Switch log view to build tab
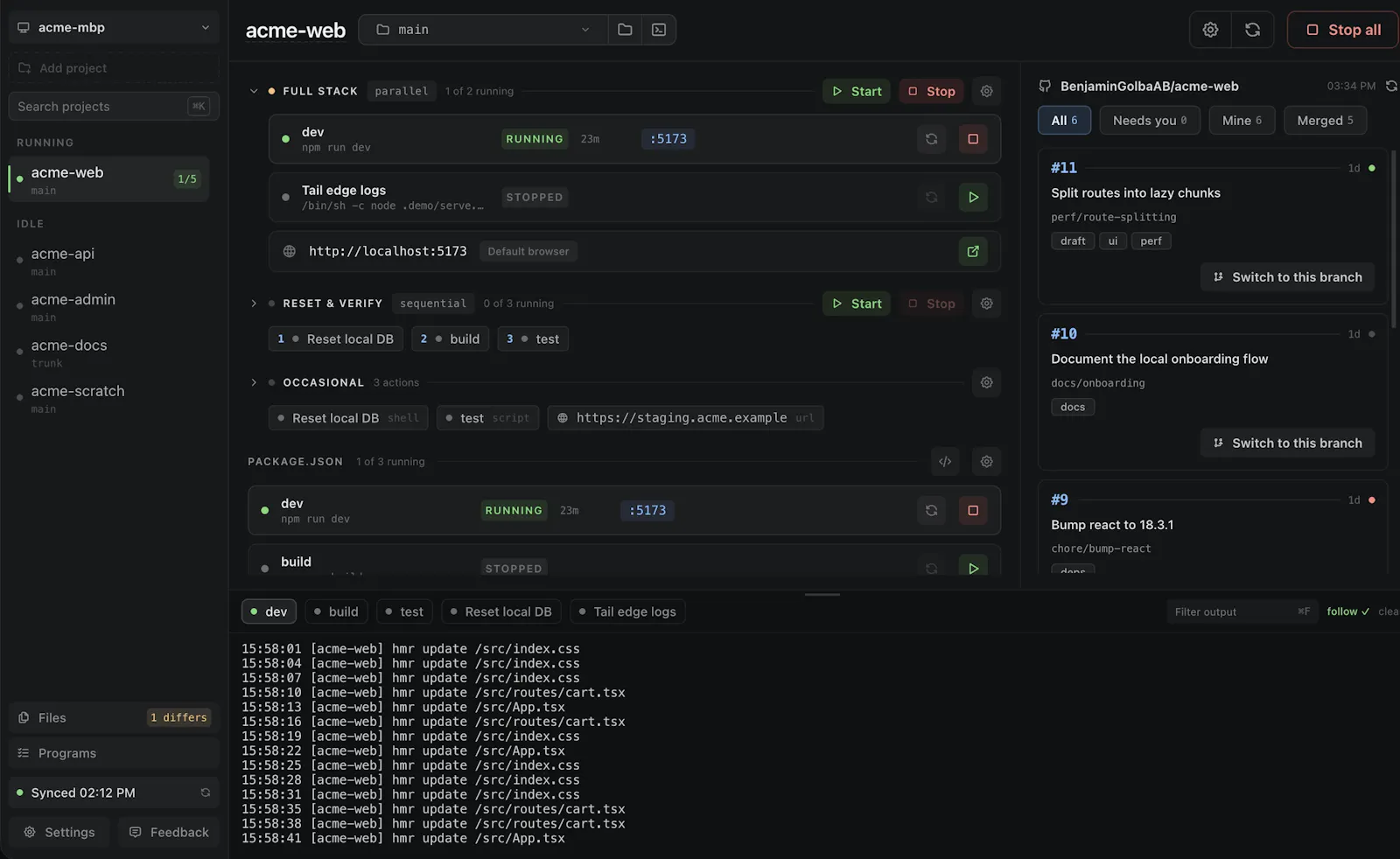Viewport: 1400px width, 859px height. pos(336,611)
